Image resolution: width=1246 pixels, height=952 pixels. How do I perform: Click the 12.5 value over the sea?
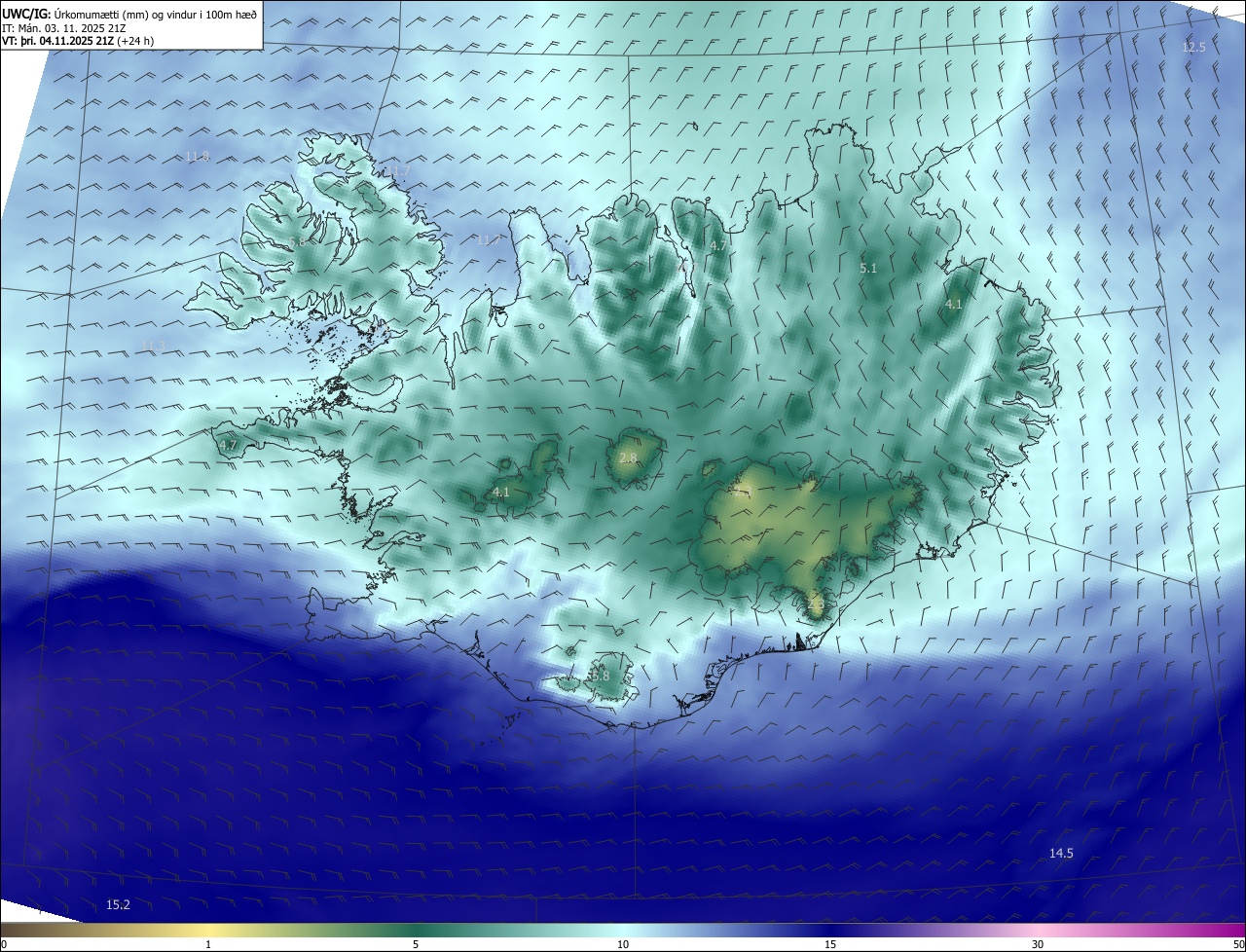(1193, 48)
